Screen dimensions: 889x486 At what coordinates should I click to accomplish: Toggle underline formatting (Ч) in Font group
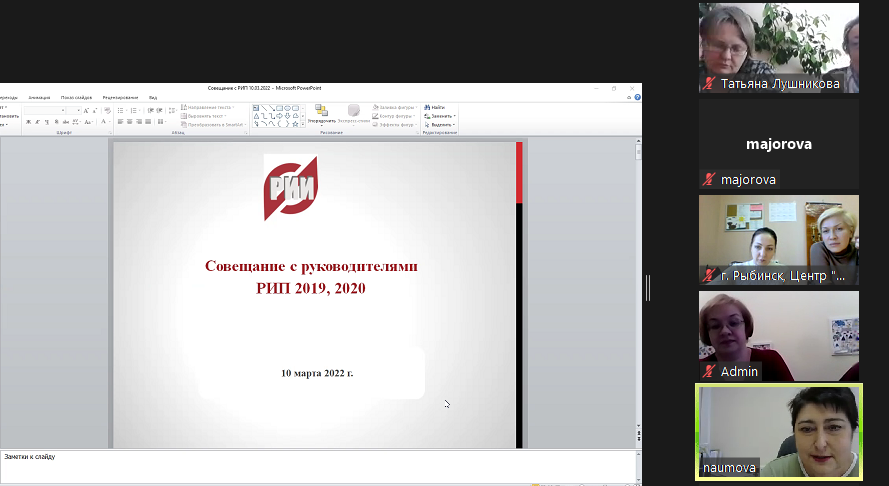pos(47,122)
